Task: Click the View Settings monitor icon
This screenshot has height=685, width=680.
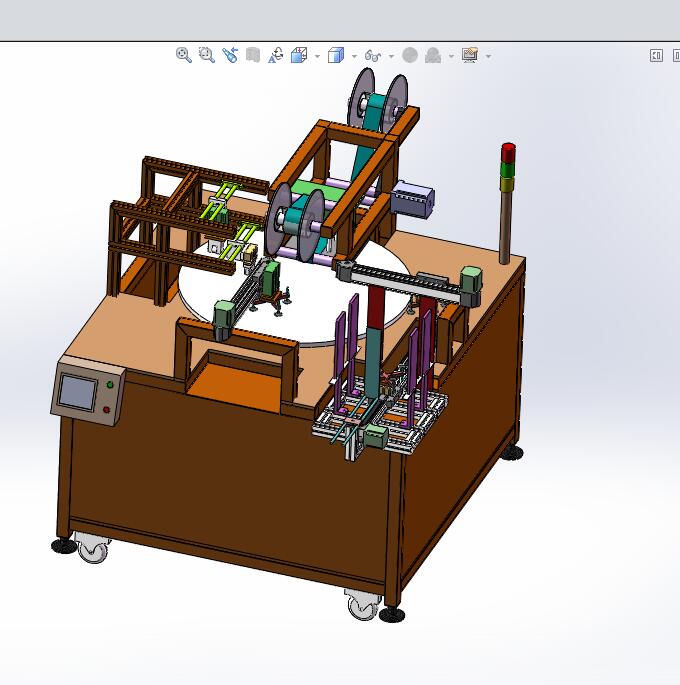Action: pos(470,55)
